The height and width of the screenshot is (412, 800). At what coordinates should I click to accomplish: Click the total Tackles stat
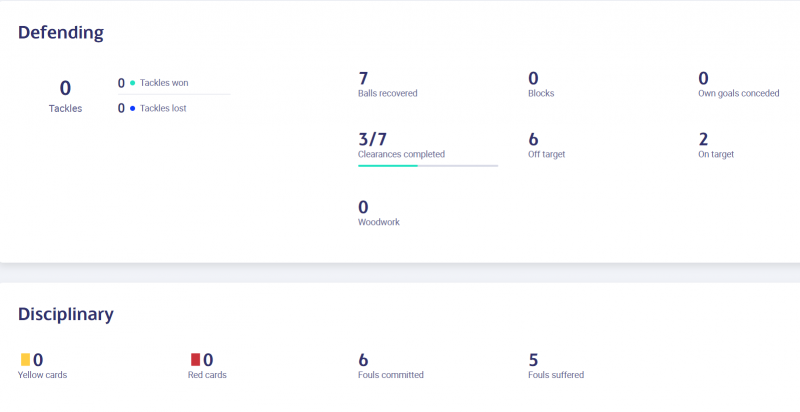coord(66,96)
